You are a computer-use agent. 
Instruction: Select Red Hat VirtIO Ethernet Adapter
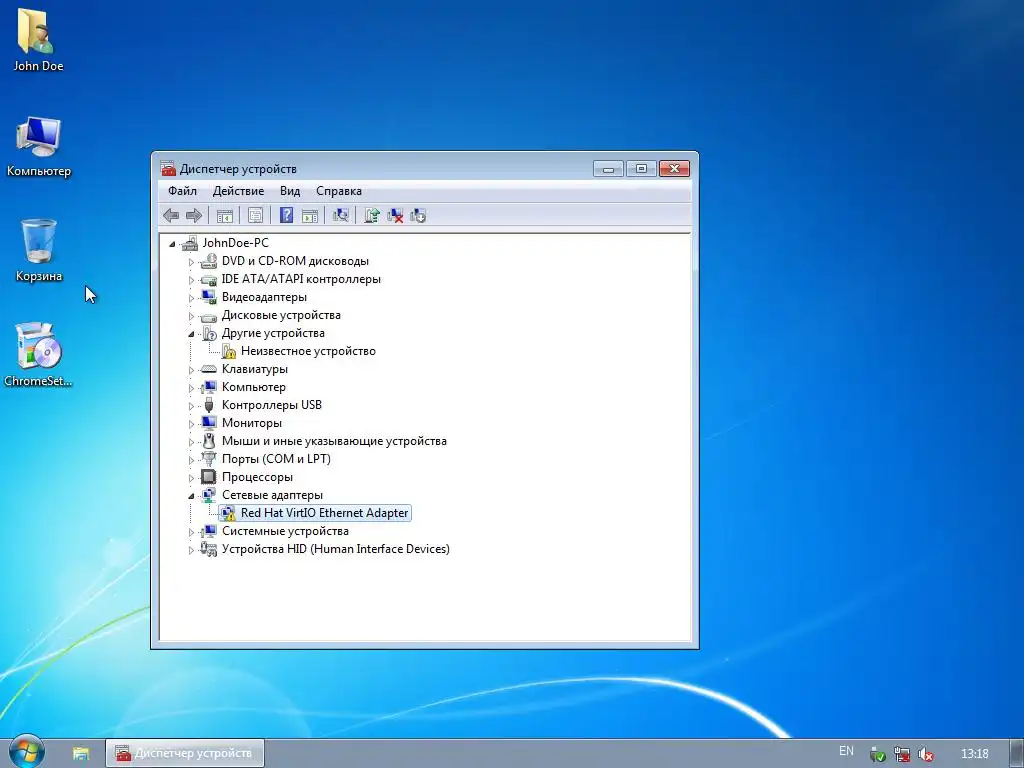pos(324,513)
